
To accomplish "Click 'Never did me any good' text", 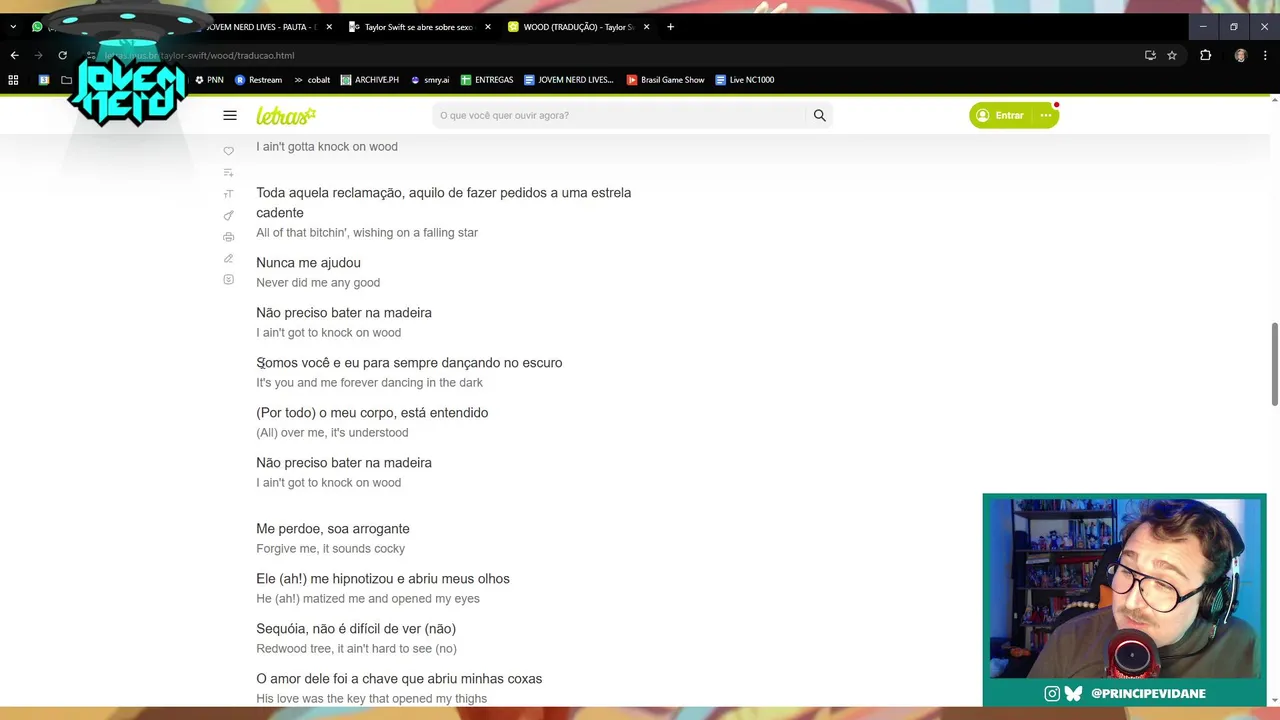I will (318, 282).
